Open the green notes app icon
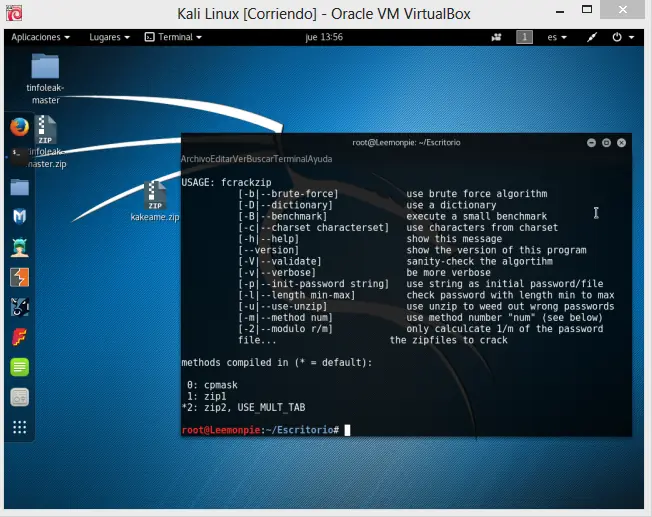 click(20, 367)
